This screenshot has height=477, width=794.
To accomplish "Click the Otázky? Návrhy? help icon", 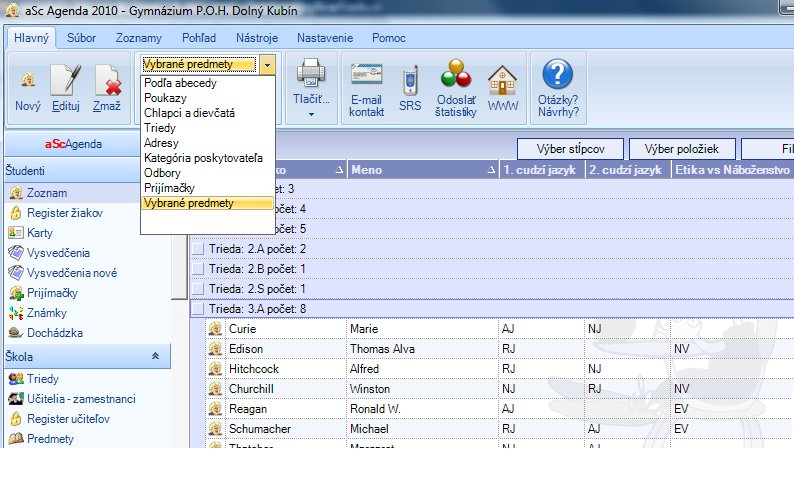I will tap(558, 74).
